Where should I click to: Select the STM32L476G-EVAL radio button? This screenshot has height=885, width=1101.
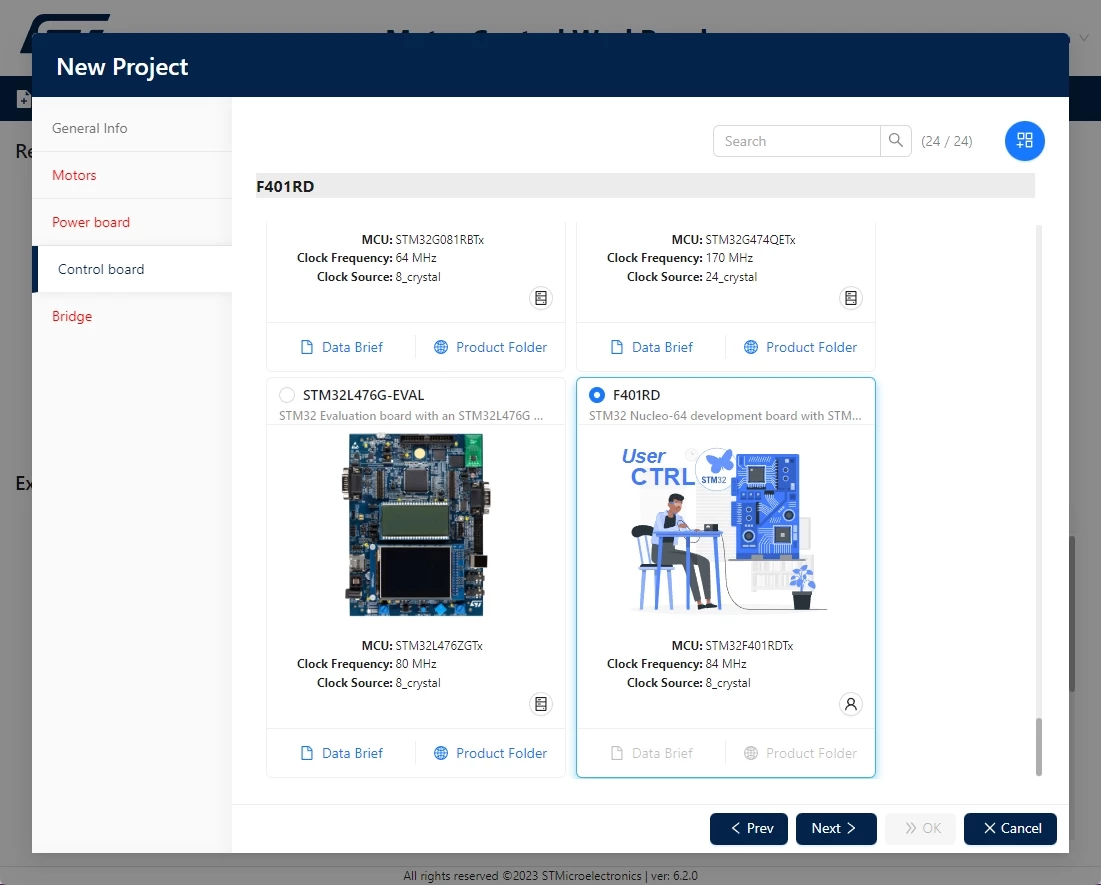286,395
